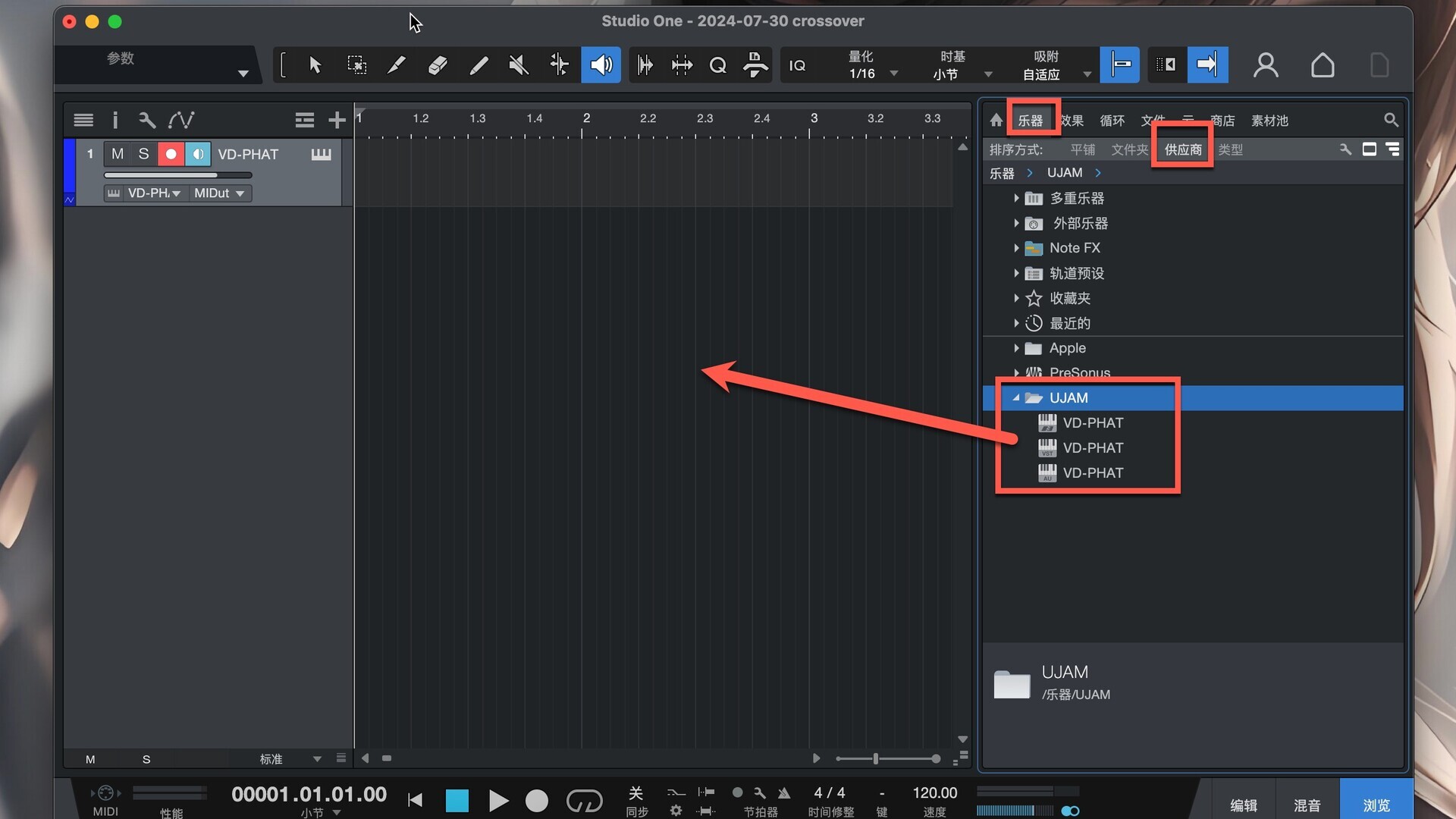Screen dimensions: 1456x819
Task: Click 乐器 in browser breadcrumb
Action: [x=1002, y=173]
